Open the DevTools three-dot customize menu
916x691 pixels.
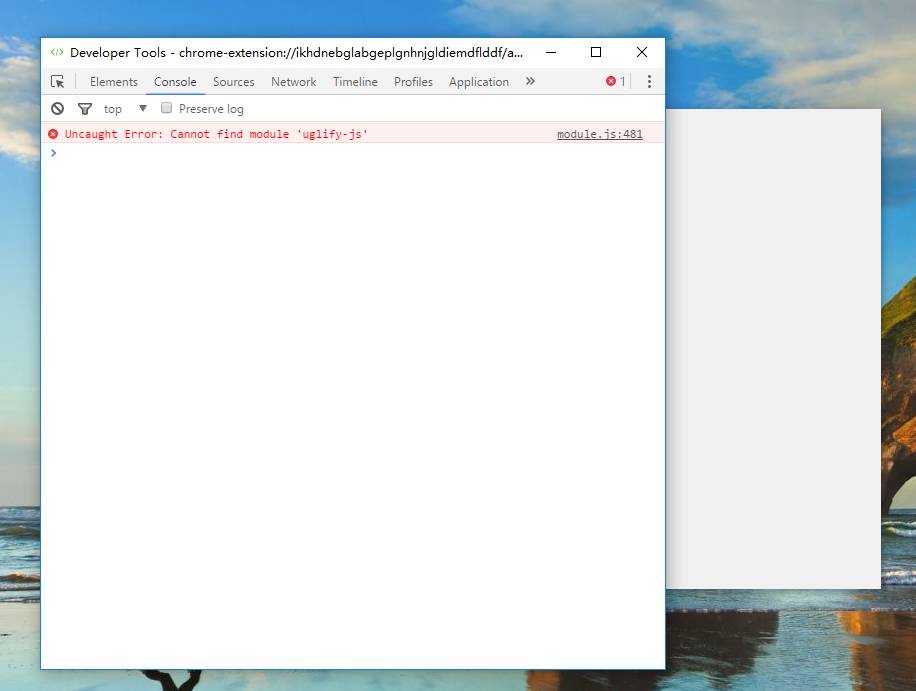(649, 82)
